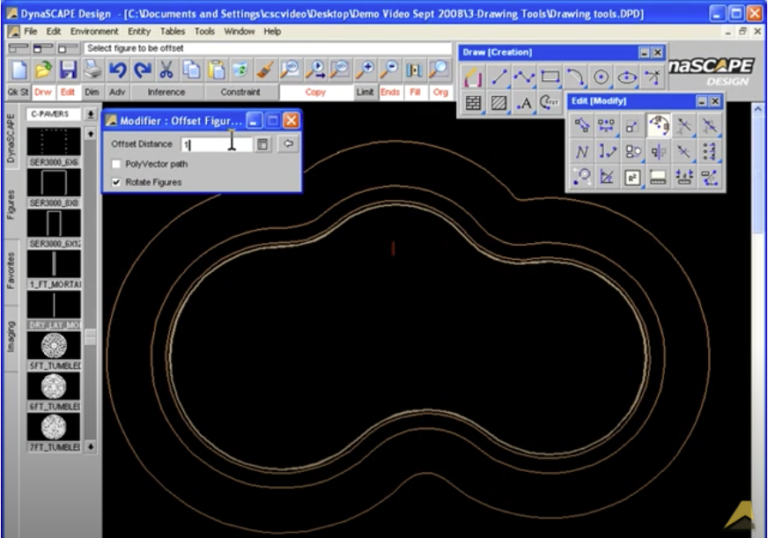Zoom in using the plus magnifier icon
This screenshot has height=538, width=768.
(365, 70)
